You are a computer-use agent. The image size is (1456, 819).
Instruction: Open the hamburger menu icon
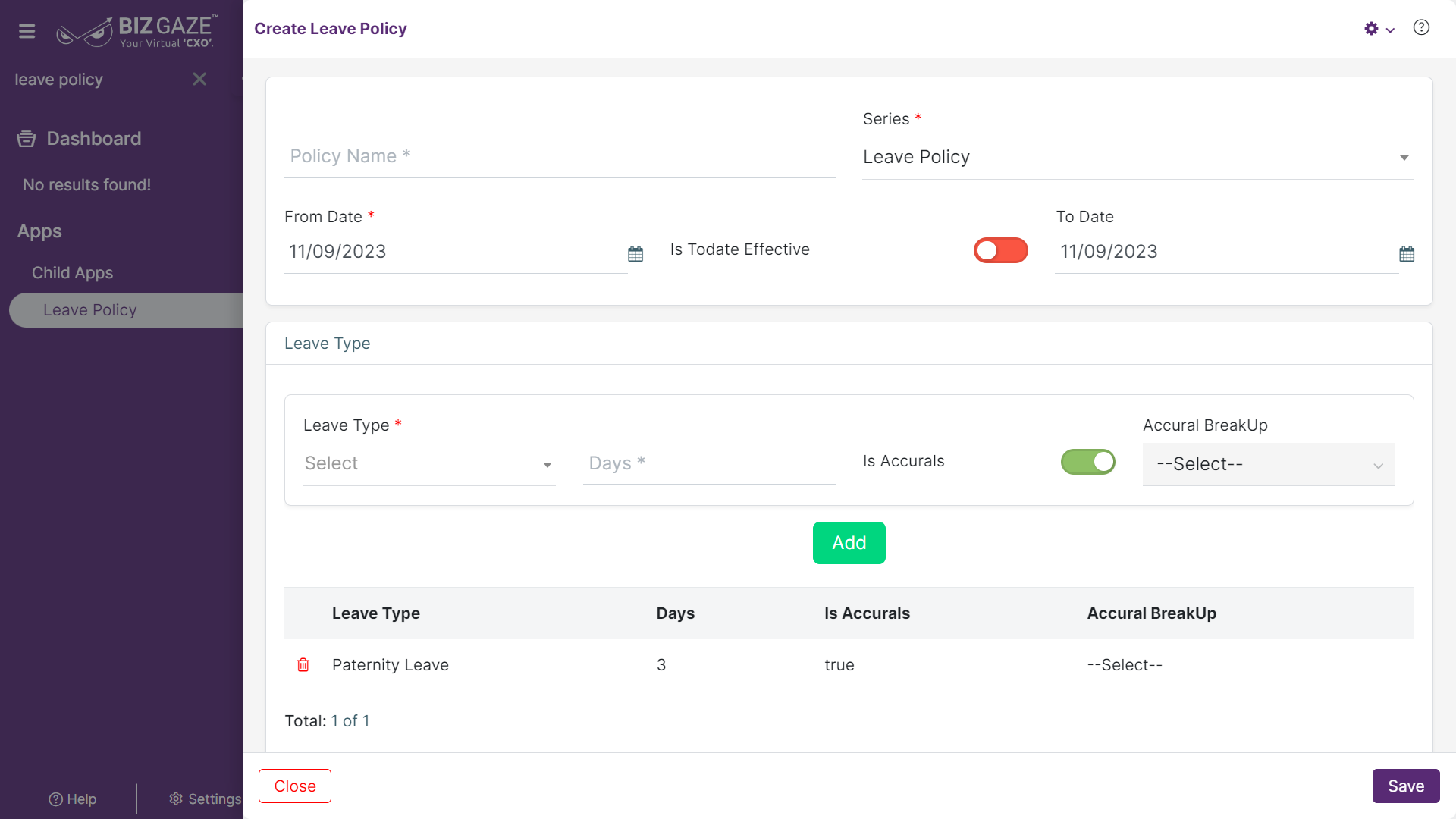point(27,31)
